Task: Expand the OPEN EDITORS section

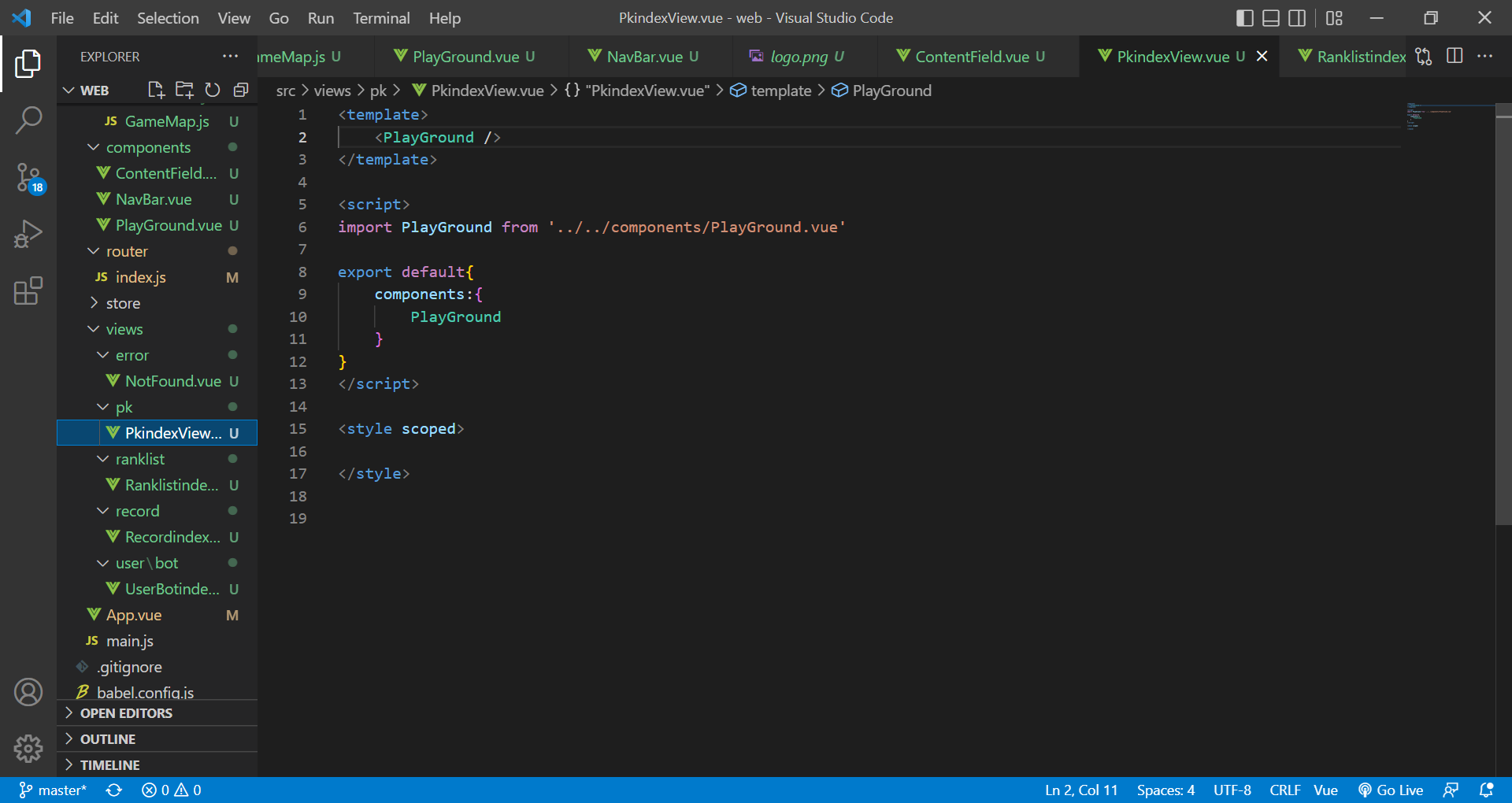Action: pyautogui.click(x=157, y=713)
